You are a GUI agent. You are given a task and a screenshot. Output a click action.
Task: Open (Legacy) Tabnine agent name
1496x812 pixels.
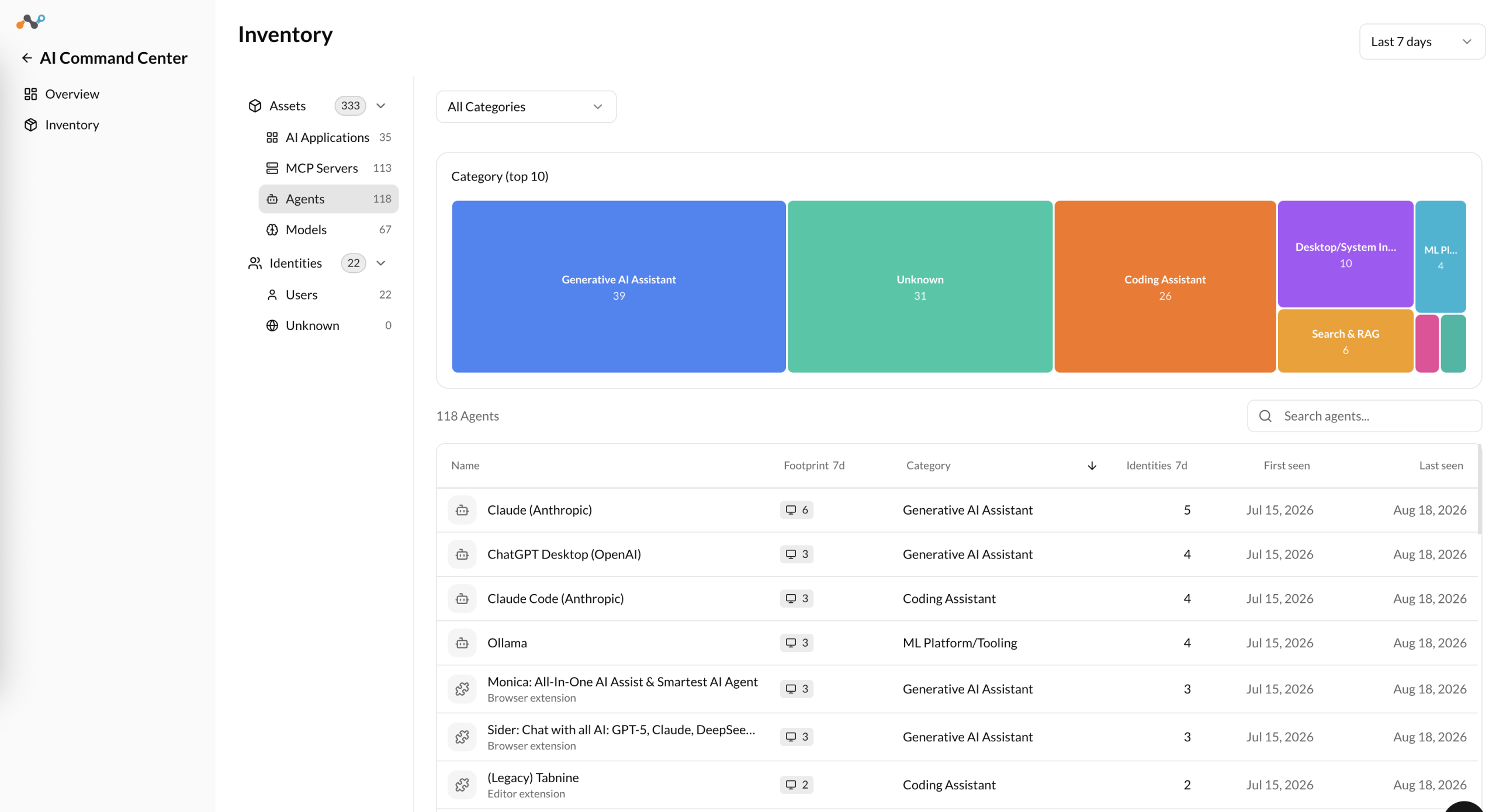(x=533, y=778)
